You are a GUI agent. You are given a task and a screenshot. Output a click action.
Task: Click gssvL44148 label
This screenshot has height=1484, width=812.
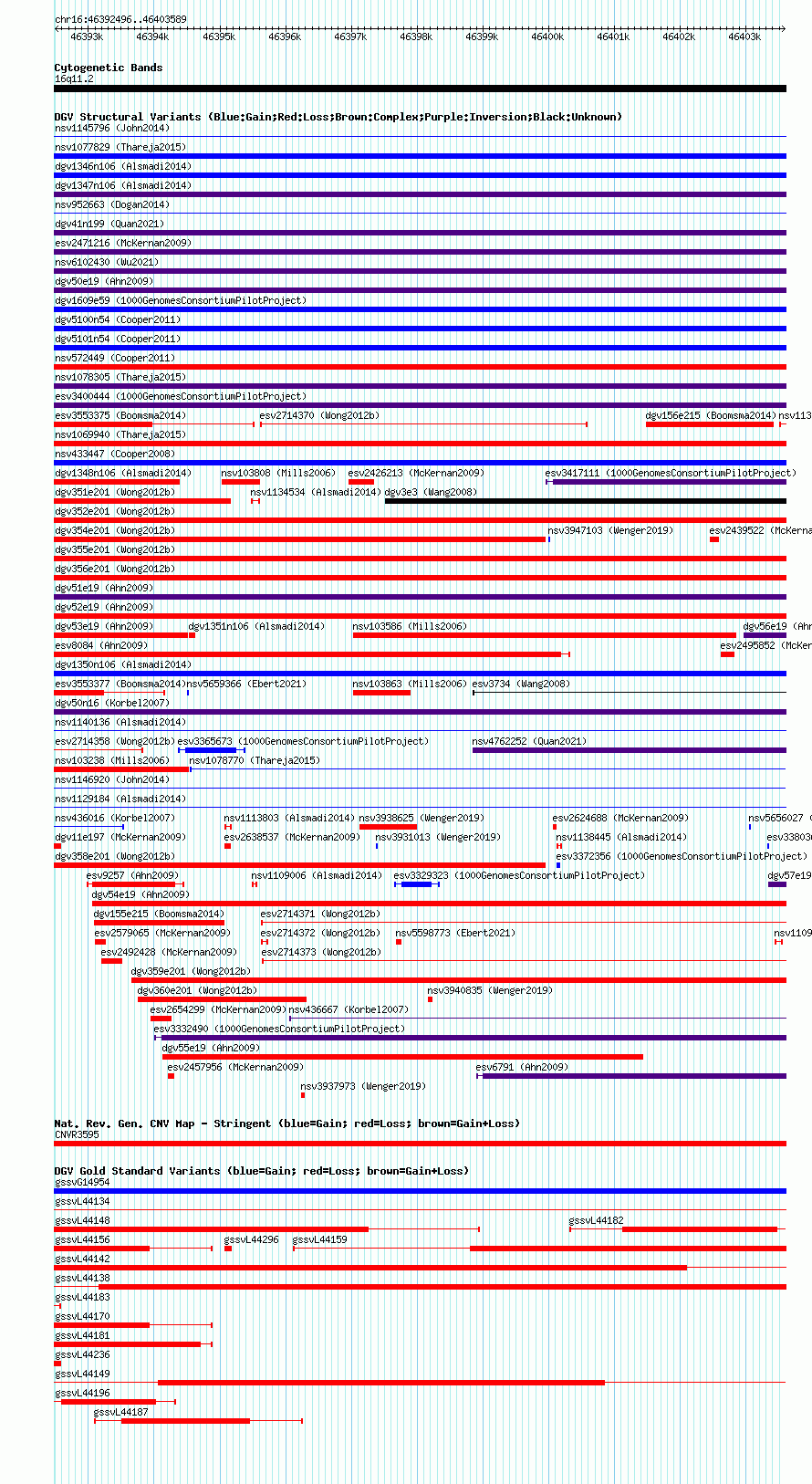click(x=82, y=1220)
